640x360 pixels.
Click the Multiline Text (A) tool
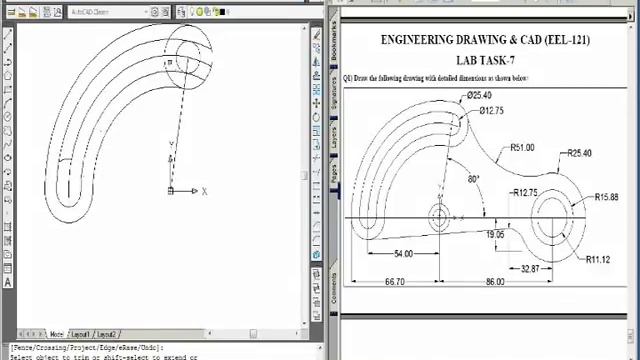[8, 282]
